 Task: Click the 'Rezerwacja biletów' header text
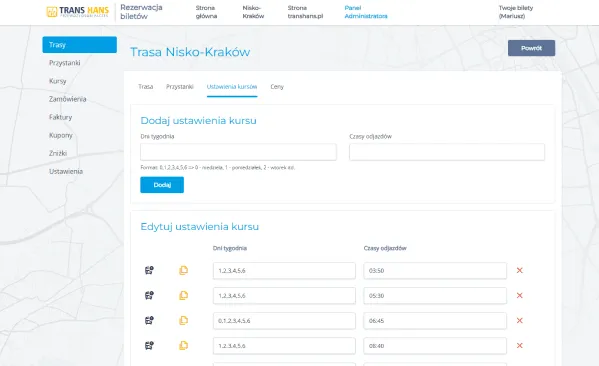pyautogui.click(x=141, y=12)
